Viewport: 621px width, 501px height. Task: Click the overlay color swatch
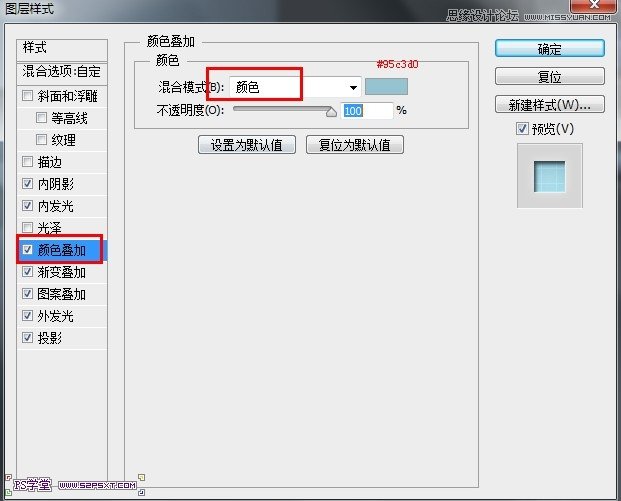(386, 87)
